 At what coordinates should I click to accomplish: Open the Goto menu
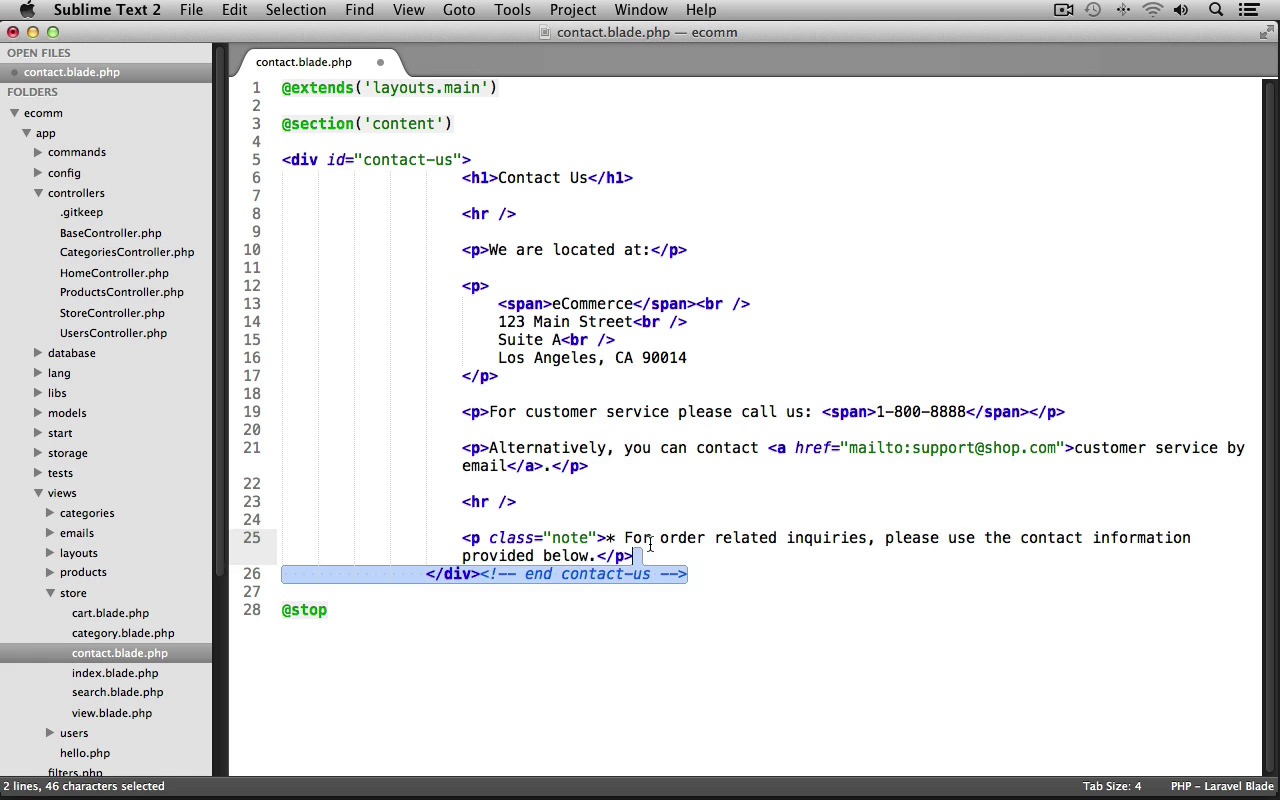pyautogui.click(x=459, y=10)
